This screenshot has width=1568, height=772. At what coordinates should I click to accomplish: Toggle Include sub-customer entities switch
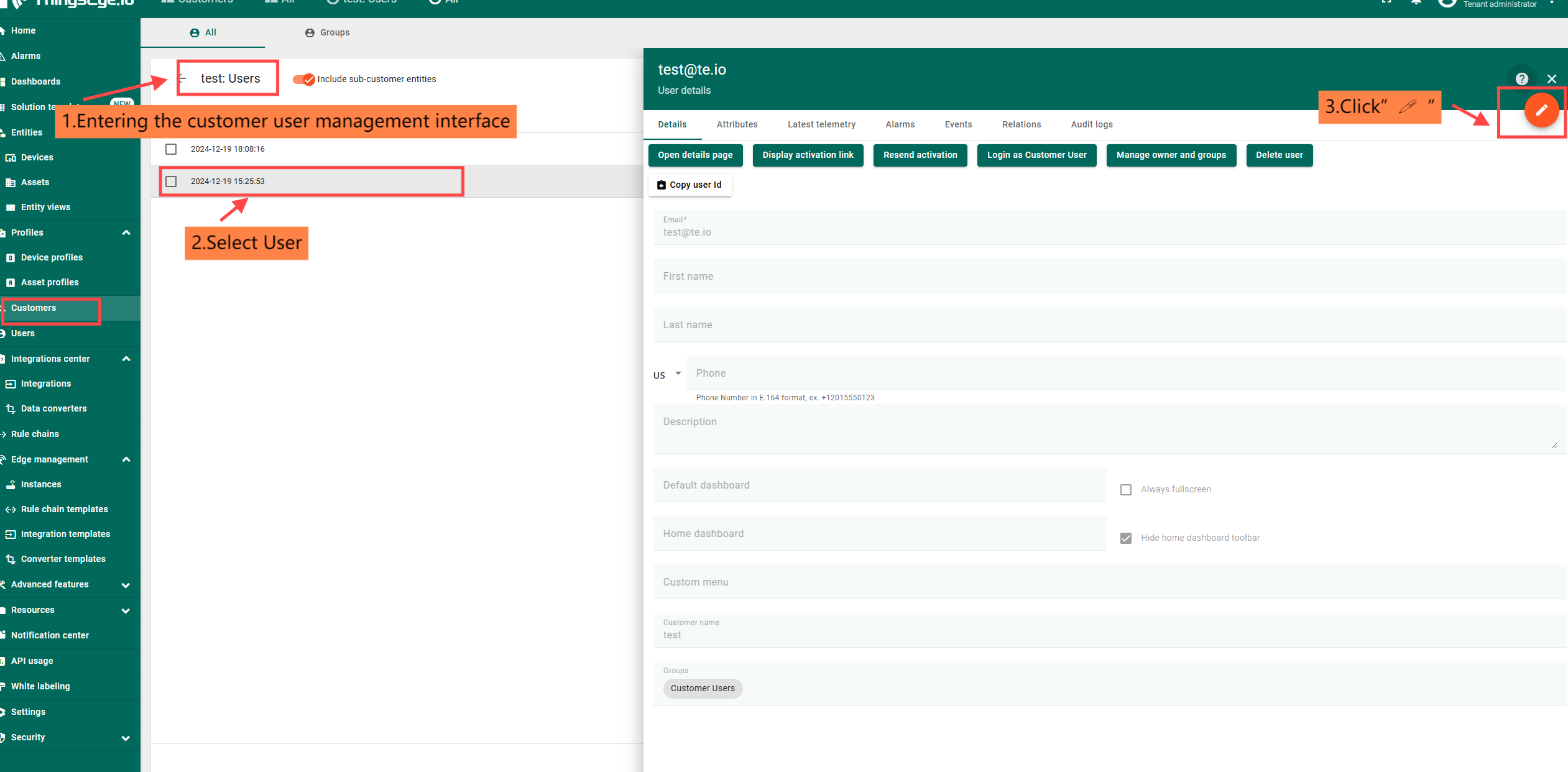304,79
